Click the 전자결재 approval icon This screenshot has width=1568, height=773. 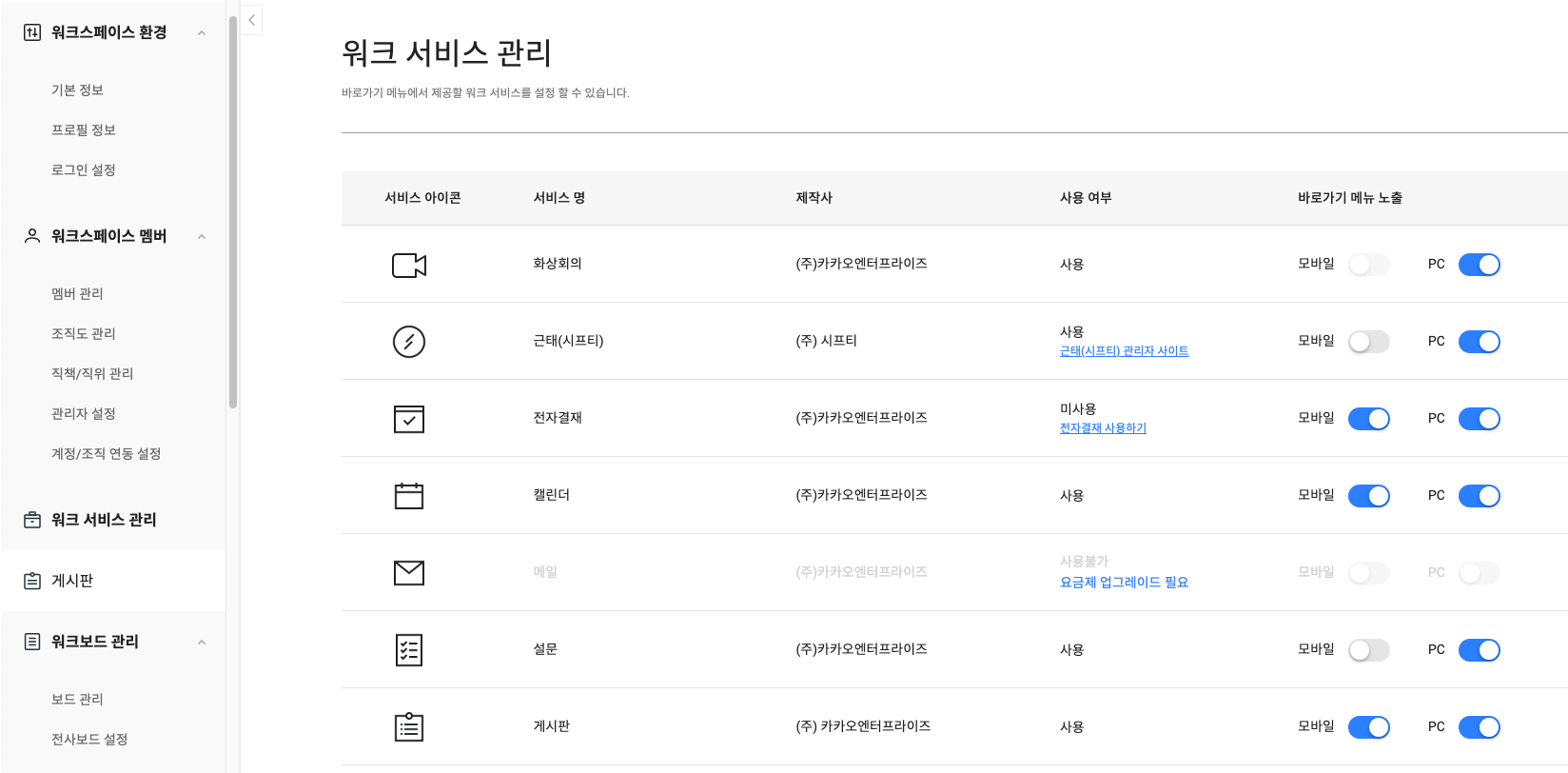pos(409,419)
